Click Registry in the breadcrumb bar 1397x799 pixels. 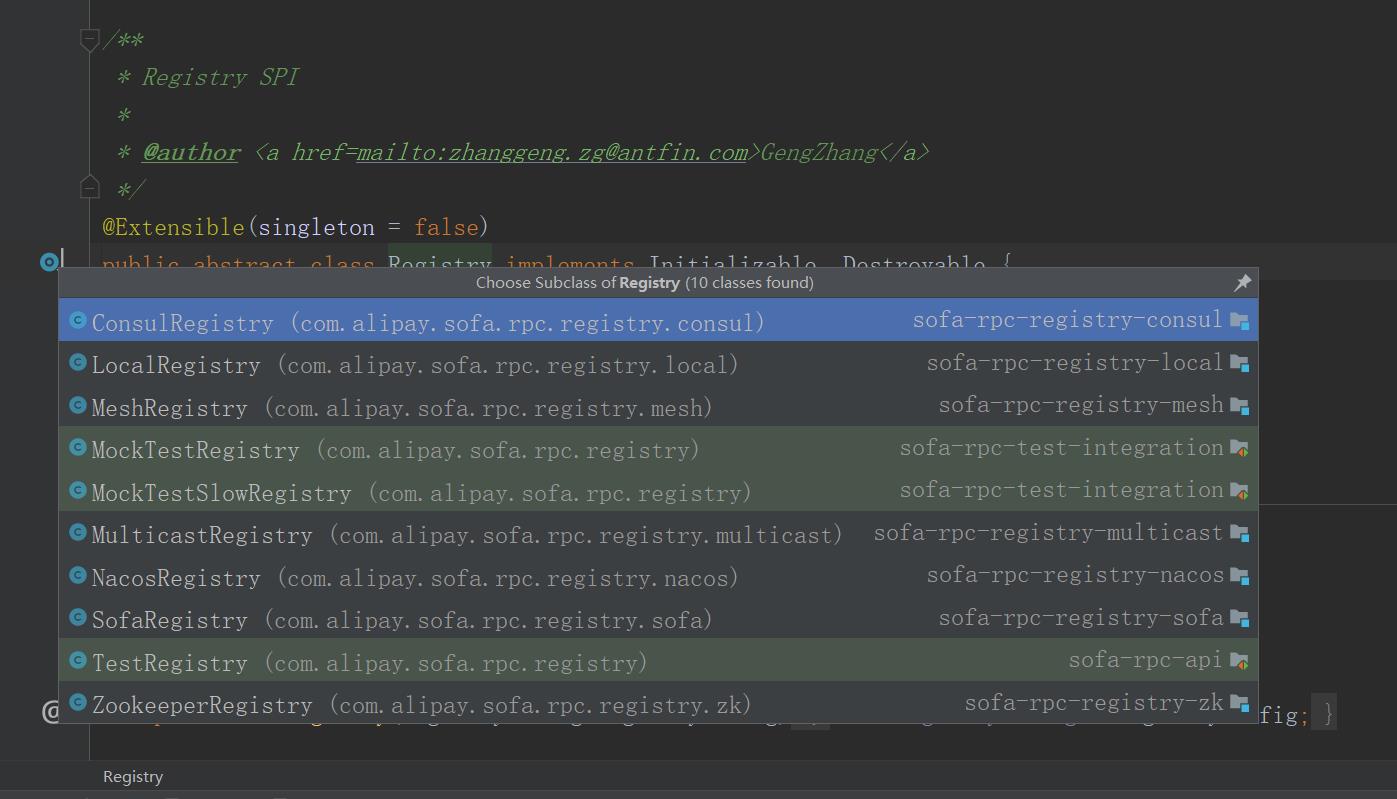[132, 777]
